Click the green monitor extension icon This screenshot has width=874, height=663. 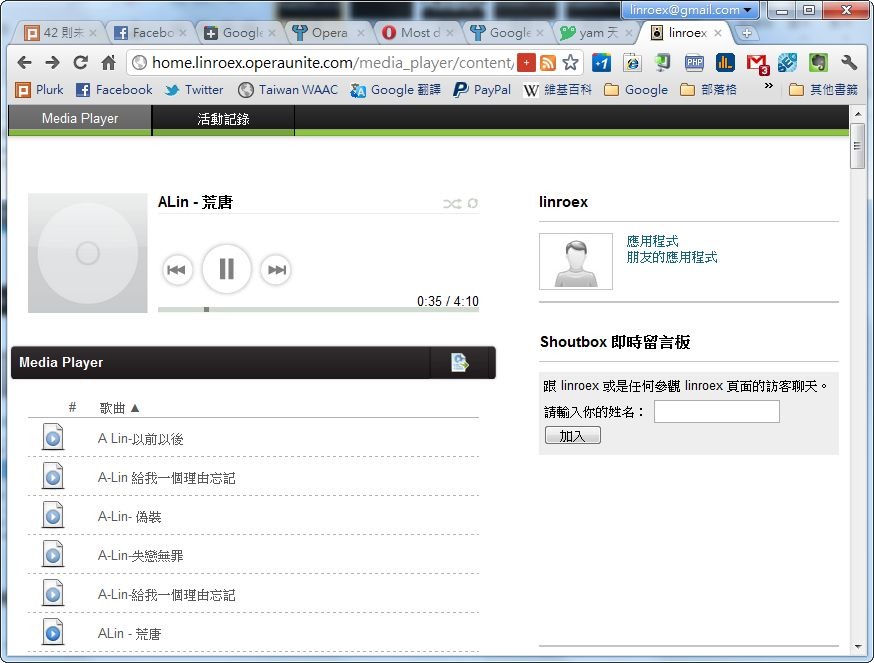tap(663, 62)
